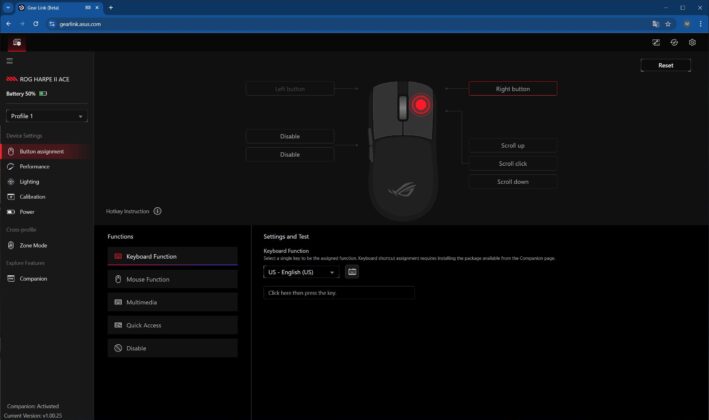Viewport: 709px width, 420px height.
Task: Click the edit/feedback icon in the top toolbar
Action: click(x=656, y=42)
